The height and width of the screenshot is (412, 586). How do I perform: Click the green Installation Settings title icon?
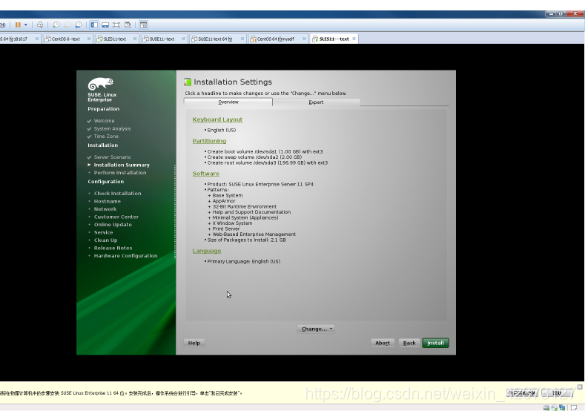coord(188,82)
